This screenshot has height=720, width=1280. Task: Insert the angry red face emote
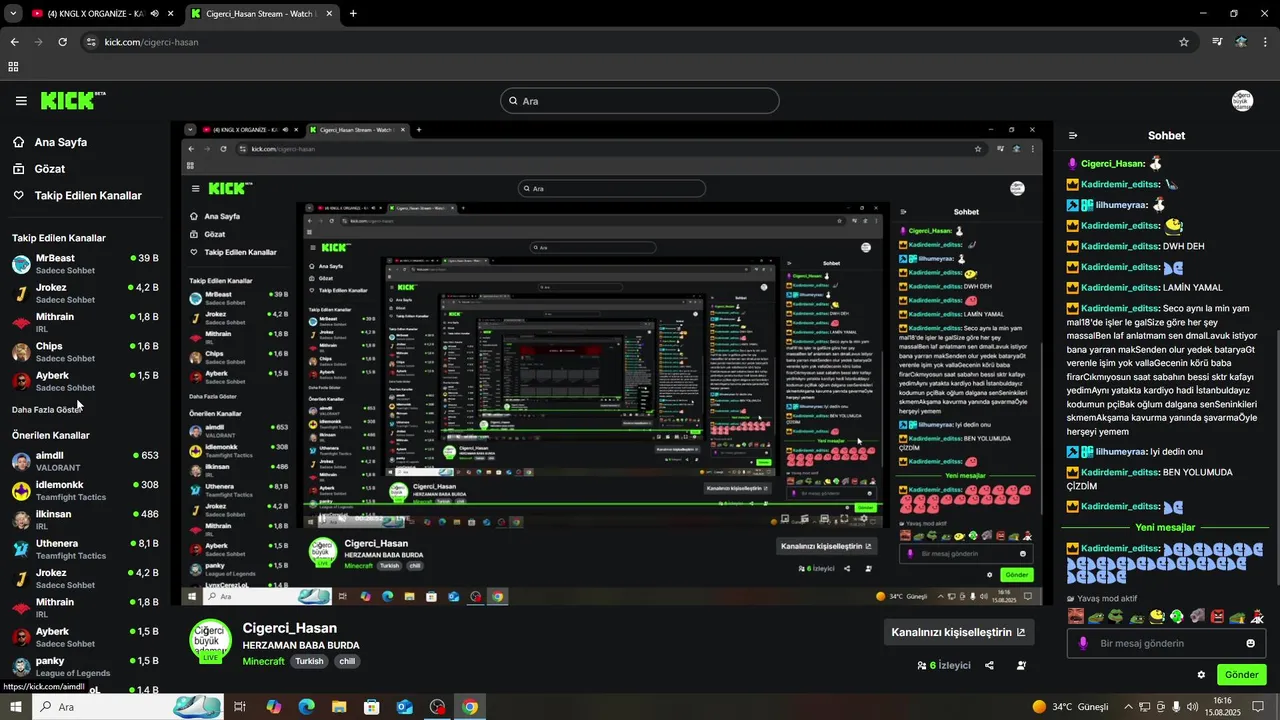[1217, 616]
